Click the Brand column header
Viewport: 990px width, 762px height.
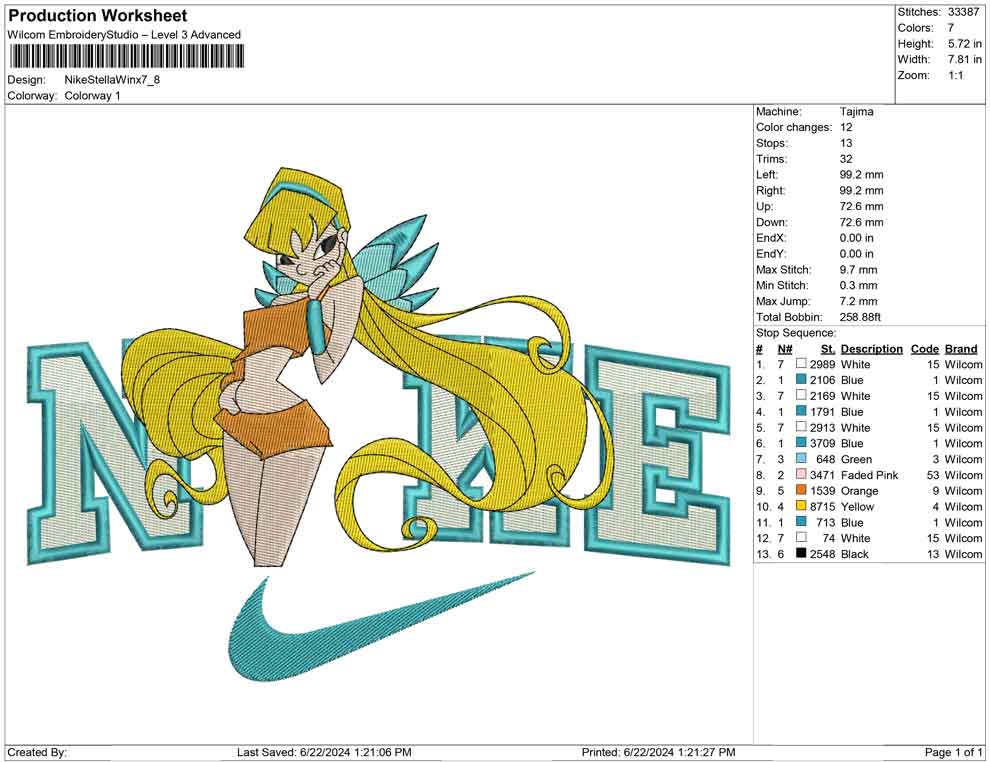[x=961, y=349]
